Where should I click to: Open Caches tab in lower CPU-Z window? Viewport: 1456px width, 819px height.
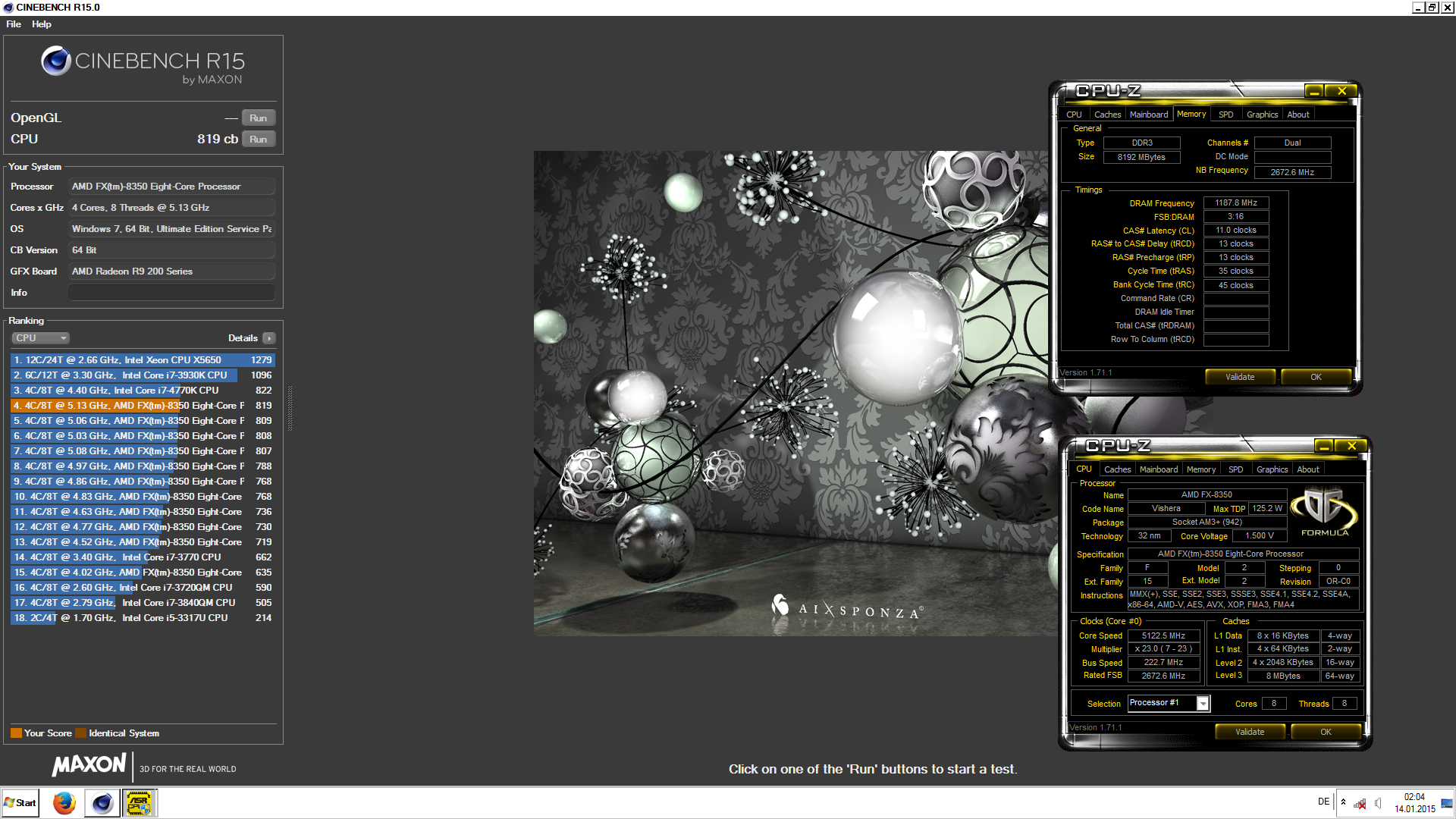coord(1118,469)
